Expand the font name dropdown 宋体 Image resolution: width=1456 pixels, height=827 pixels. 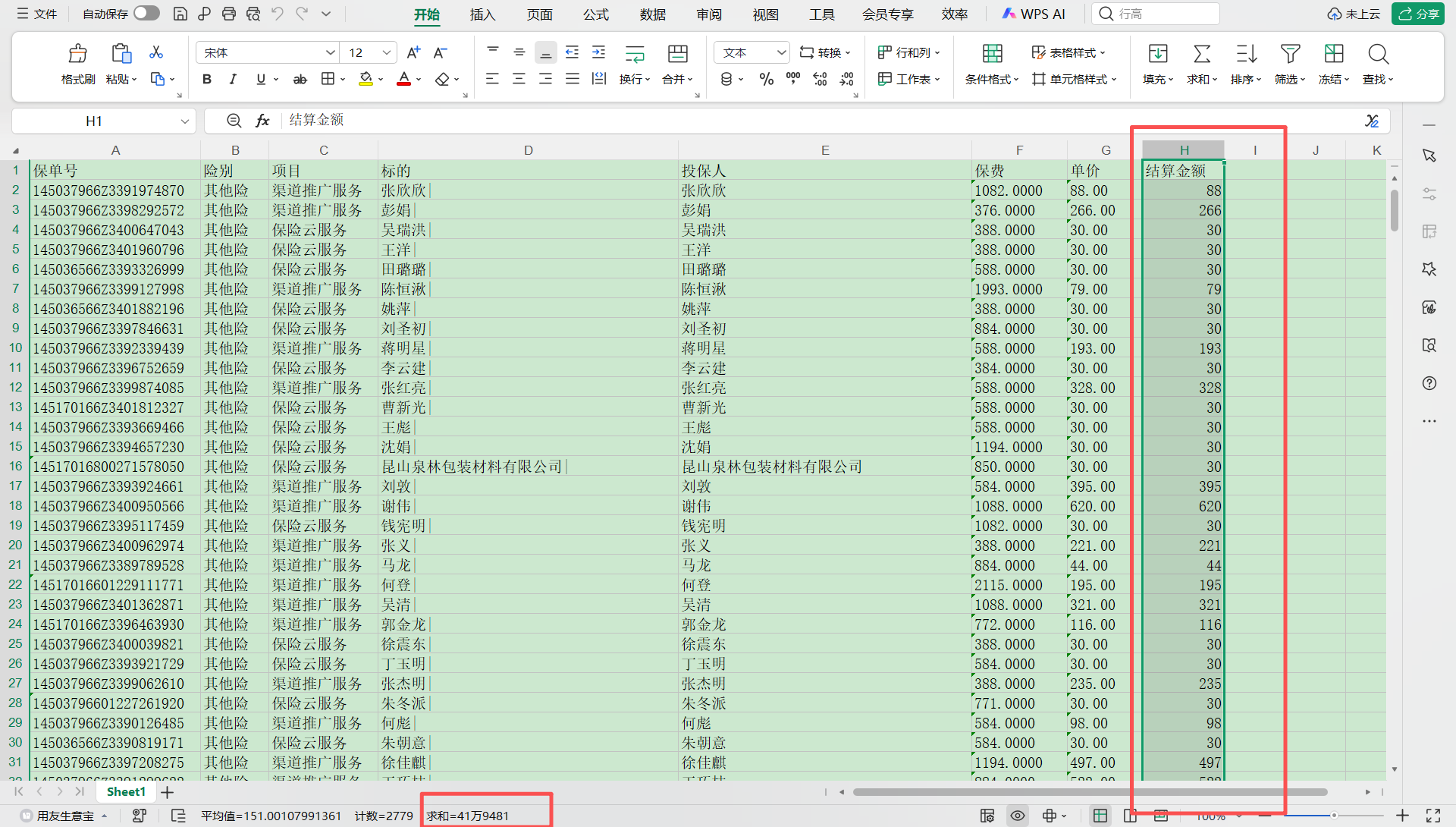point(331,52)
